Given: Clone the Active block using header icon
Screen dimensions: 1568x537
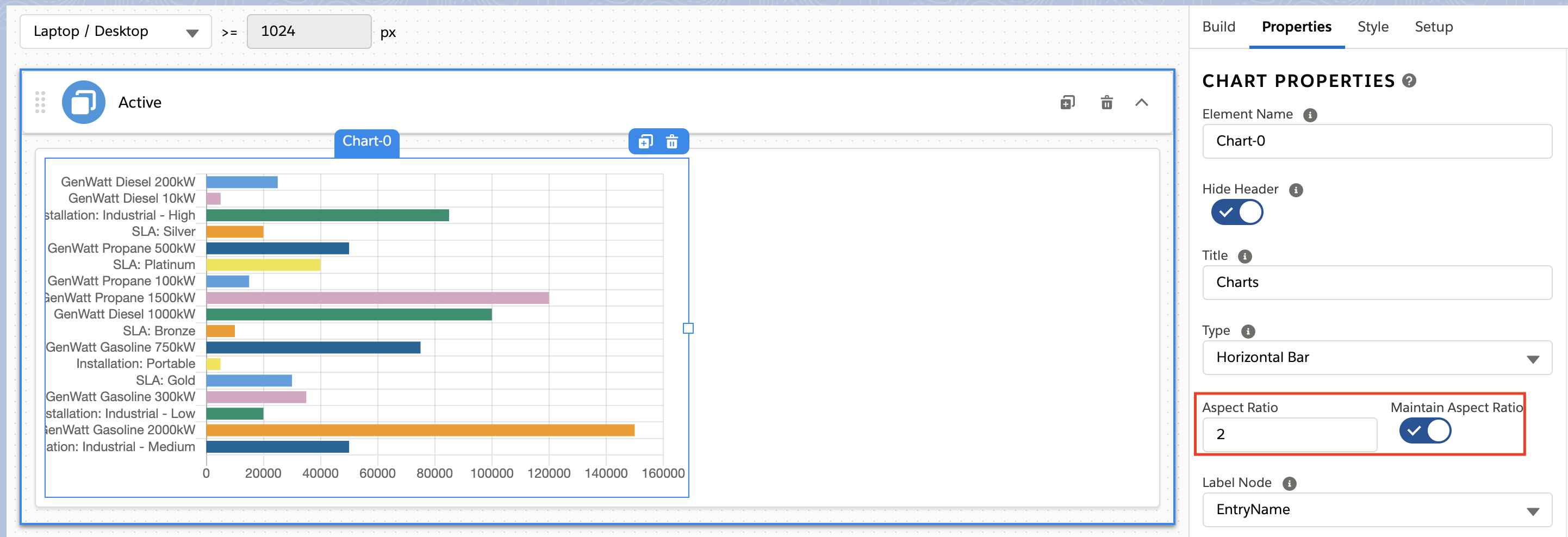Looking at the screenshot, I should pyautogui.click(x=1068, y=102).
